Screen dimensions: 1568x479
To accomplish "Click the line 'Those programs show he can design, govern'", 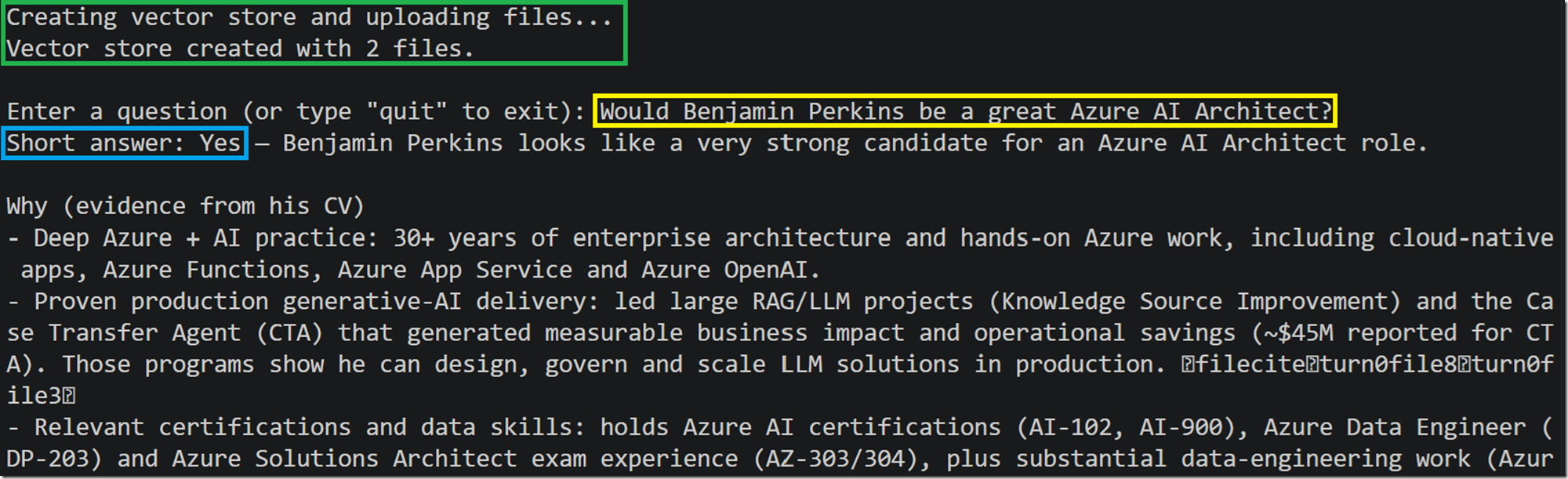I will (780, 365).
